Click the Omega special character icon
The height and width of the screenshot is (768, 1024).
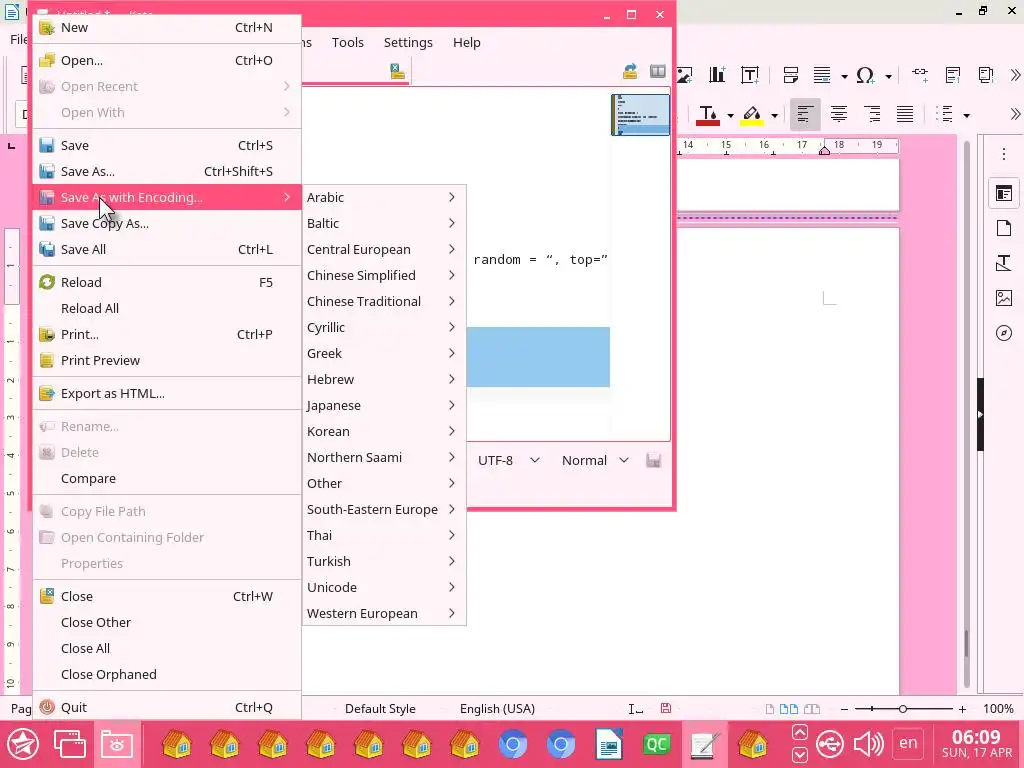tap(865, 75)
